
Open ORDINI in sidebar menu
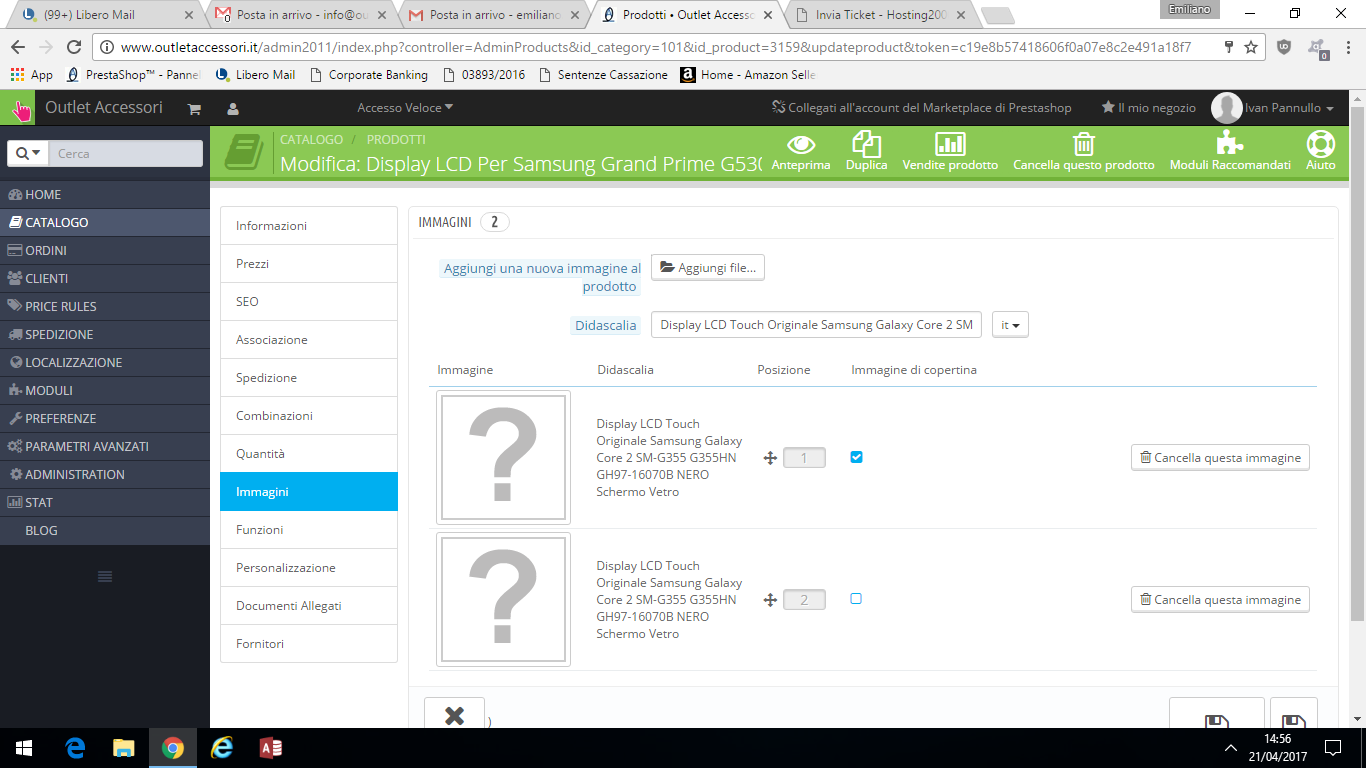[x=105, y=250]
